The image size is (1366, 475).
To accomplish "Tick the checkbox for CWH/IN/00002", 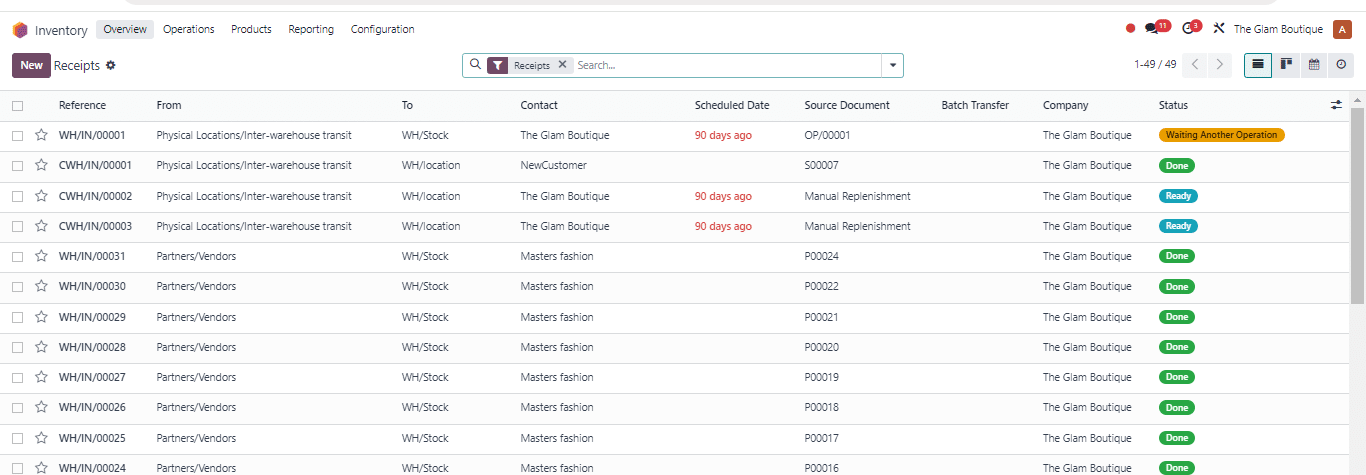I will pos(18,196).
